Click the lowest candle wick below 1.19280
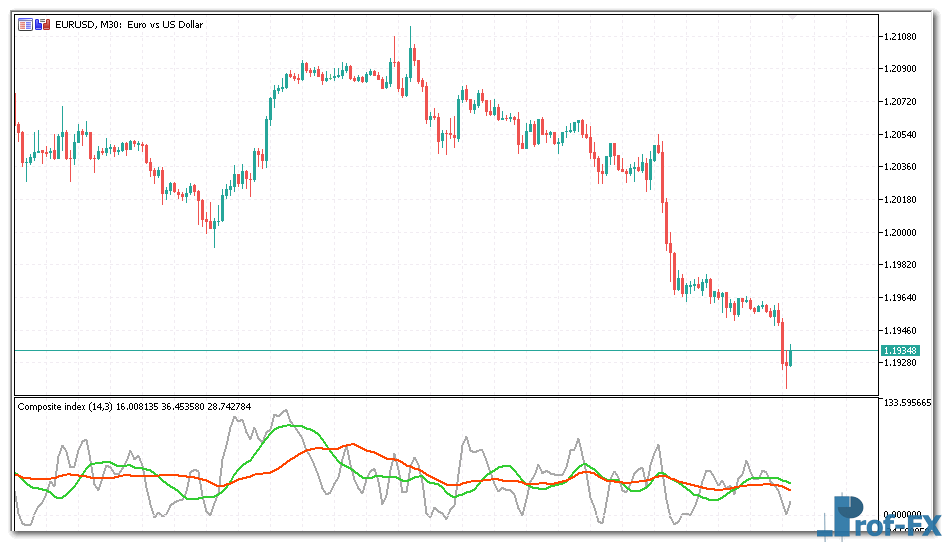The image size is (944, 542). (x=786, y=384)
